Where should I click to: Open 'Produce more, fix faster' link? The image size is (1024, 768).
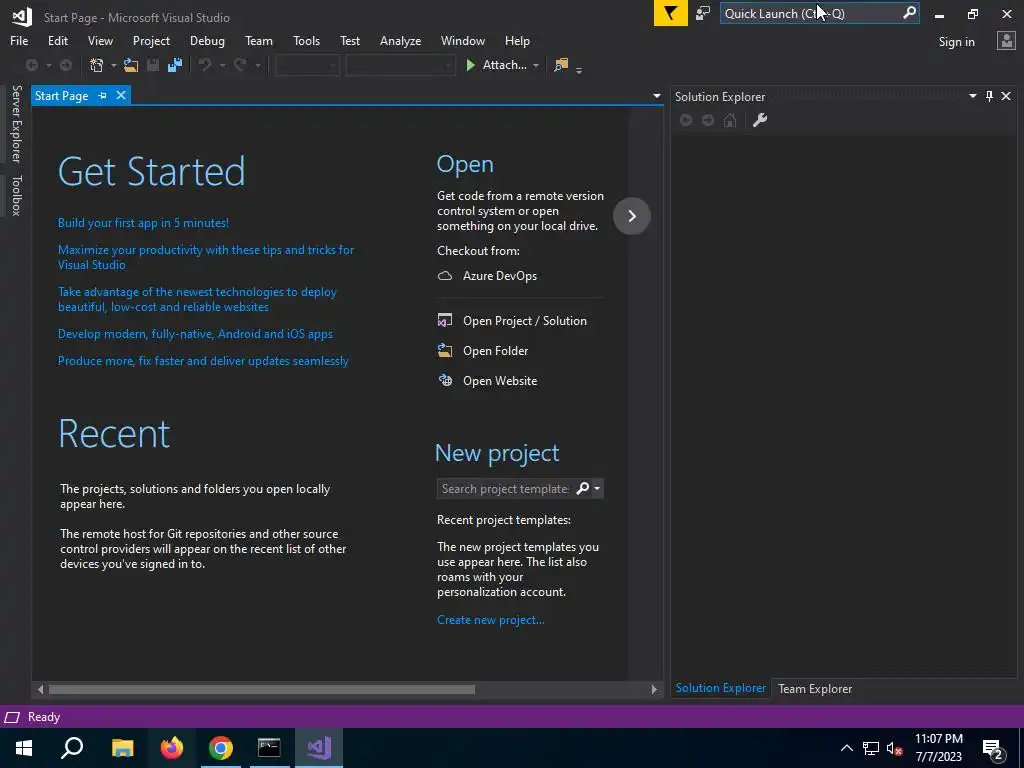pos(203,360)
